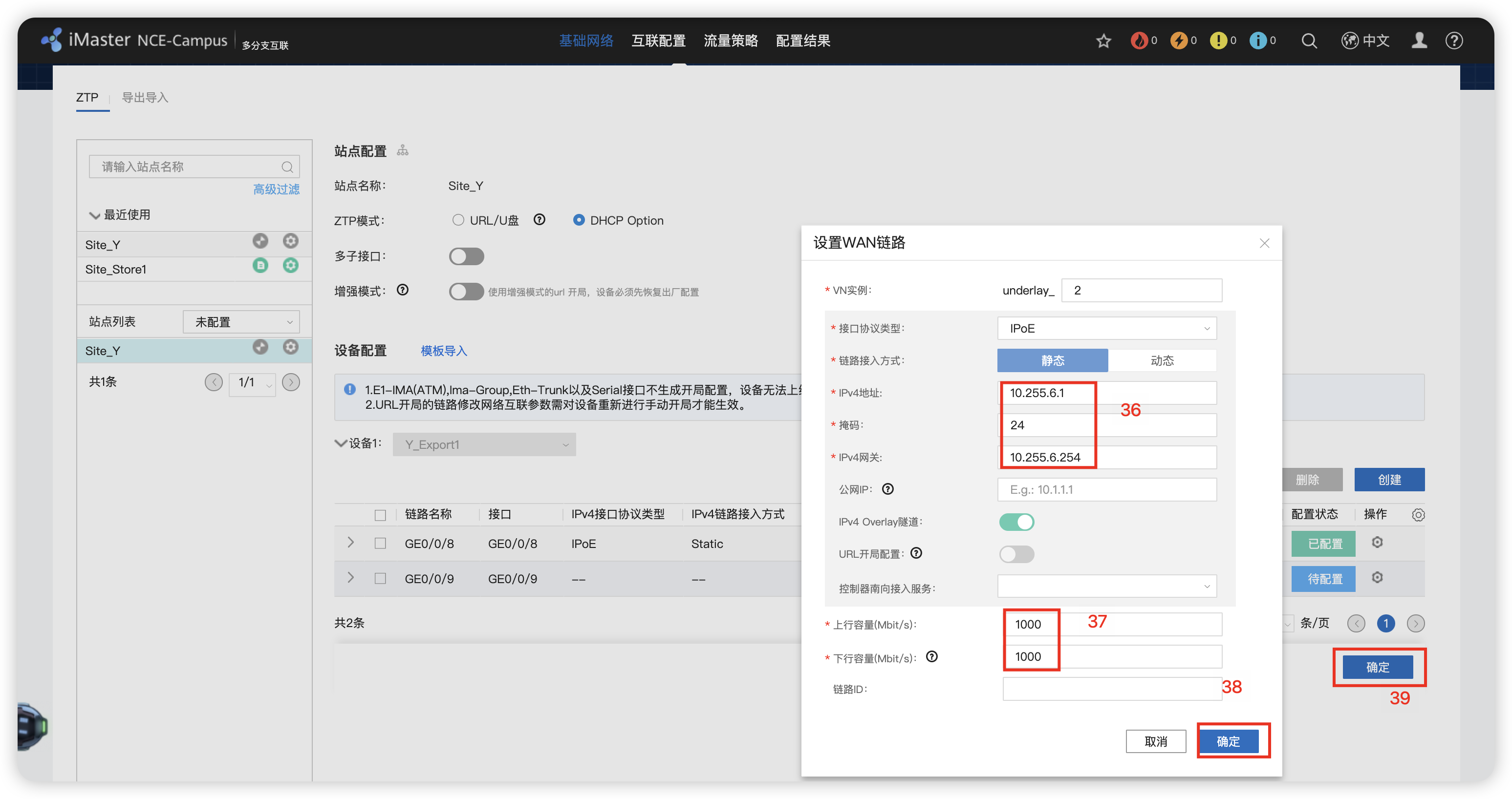The image size is (1512, 799).
Task: Open the critical alarms flame icon
Action: [x=1139, y=41]
